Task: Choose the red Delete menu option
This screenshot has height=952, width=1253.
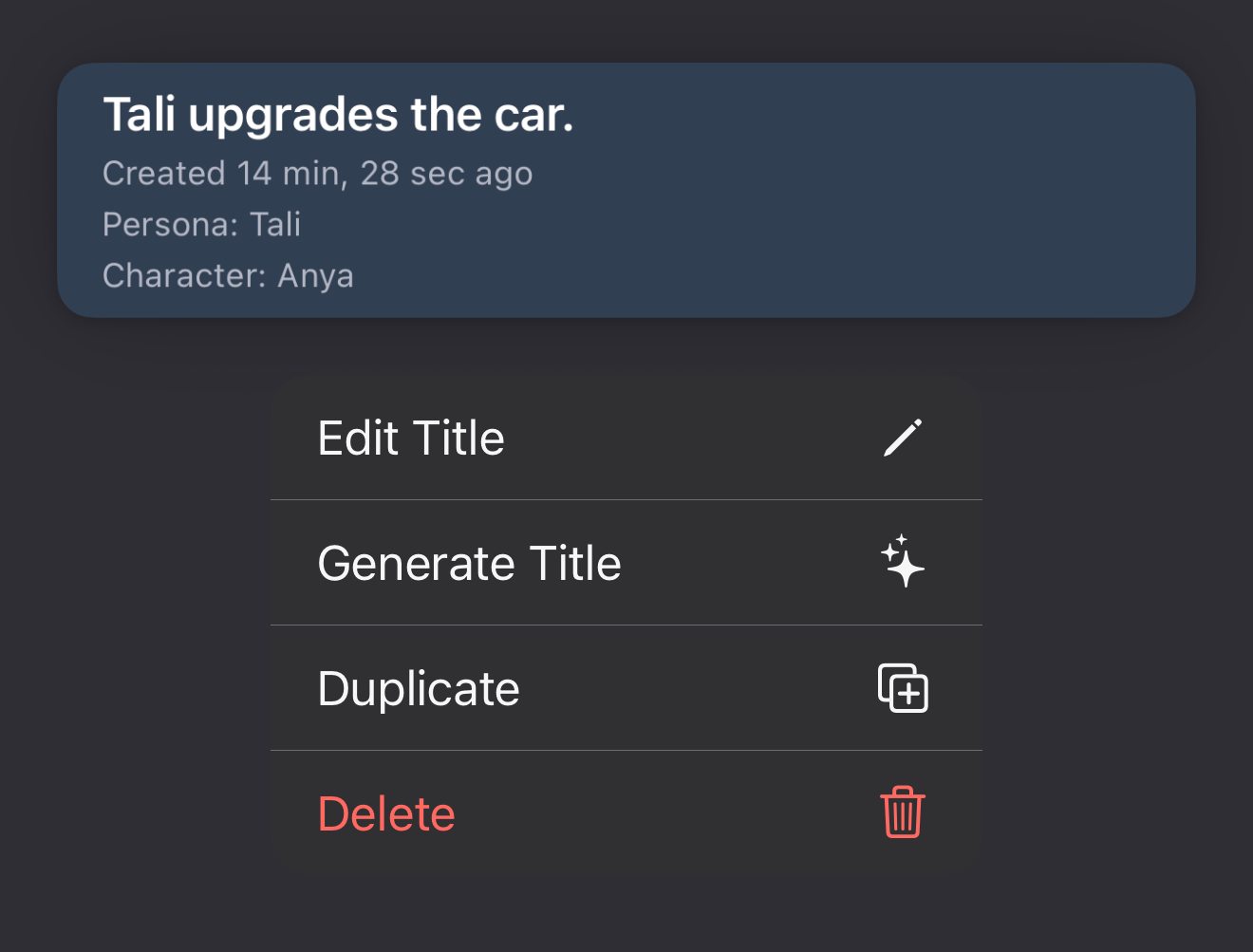Action: 626,813
